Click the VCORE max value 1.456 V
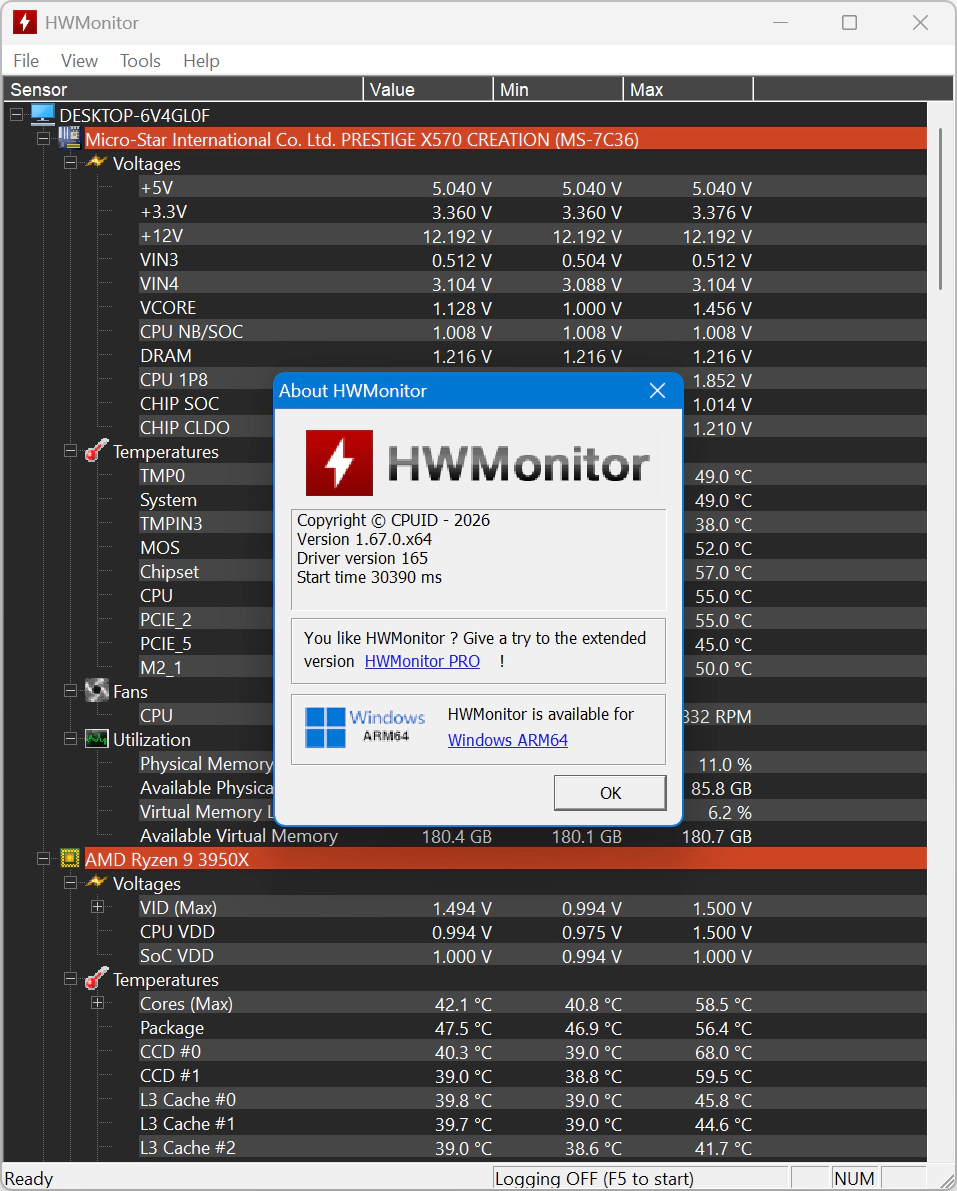Screen dimensions: 957x1191 tap(722, 308)
